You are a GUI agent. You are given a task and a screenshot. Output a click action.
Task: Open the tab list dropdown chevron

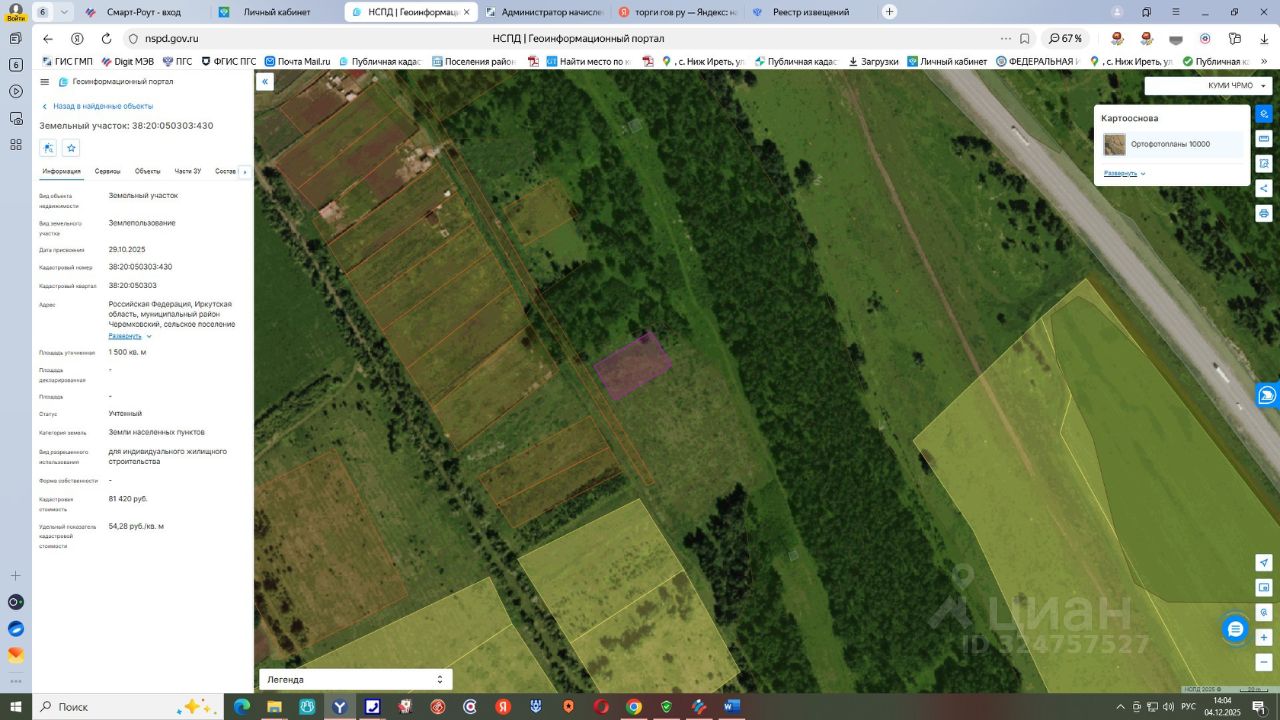tap(65, 12)
